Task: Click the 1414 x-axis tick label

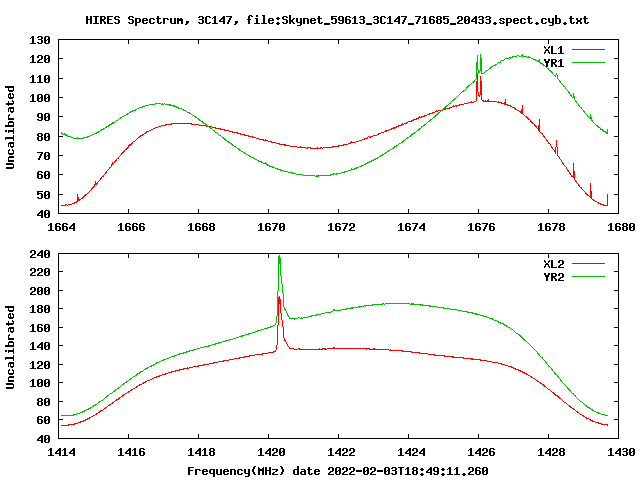Action: [x=61, y=452]
